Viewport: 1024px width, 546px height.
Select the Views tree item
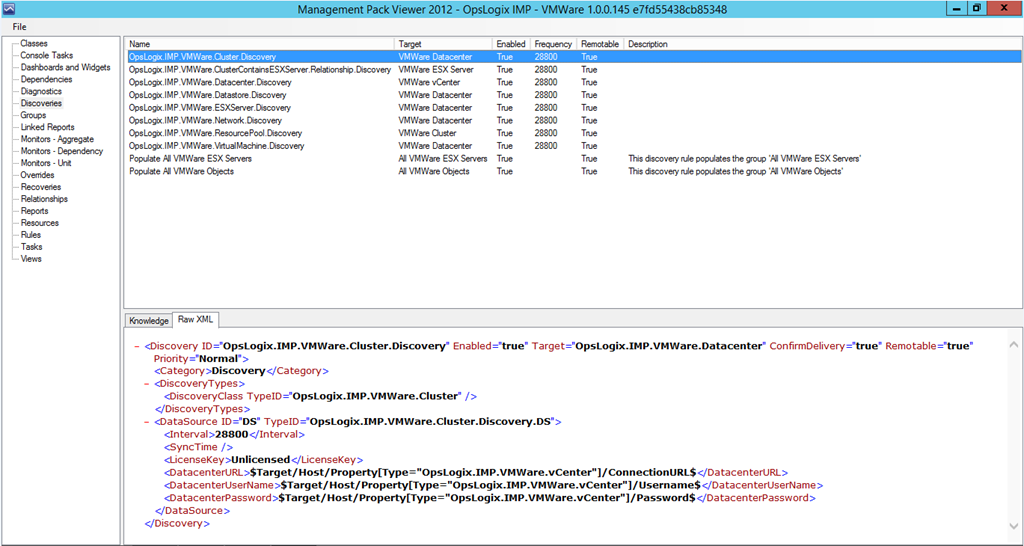(x=31, y=259)
